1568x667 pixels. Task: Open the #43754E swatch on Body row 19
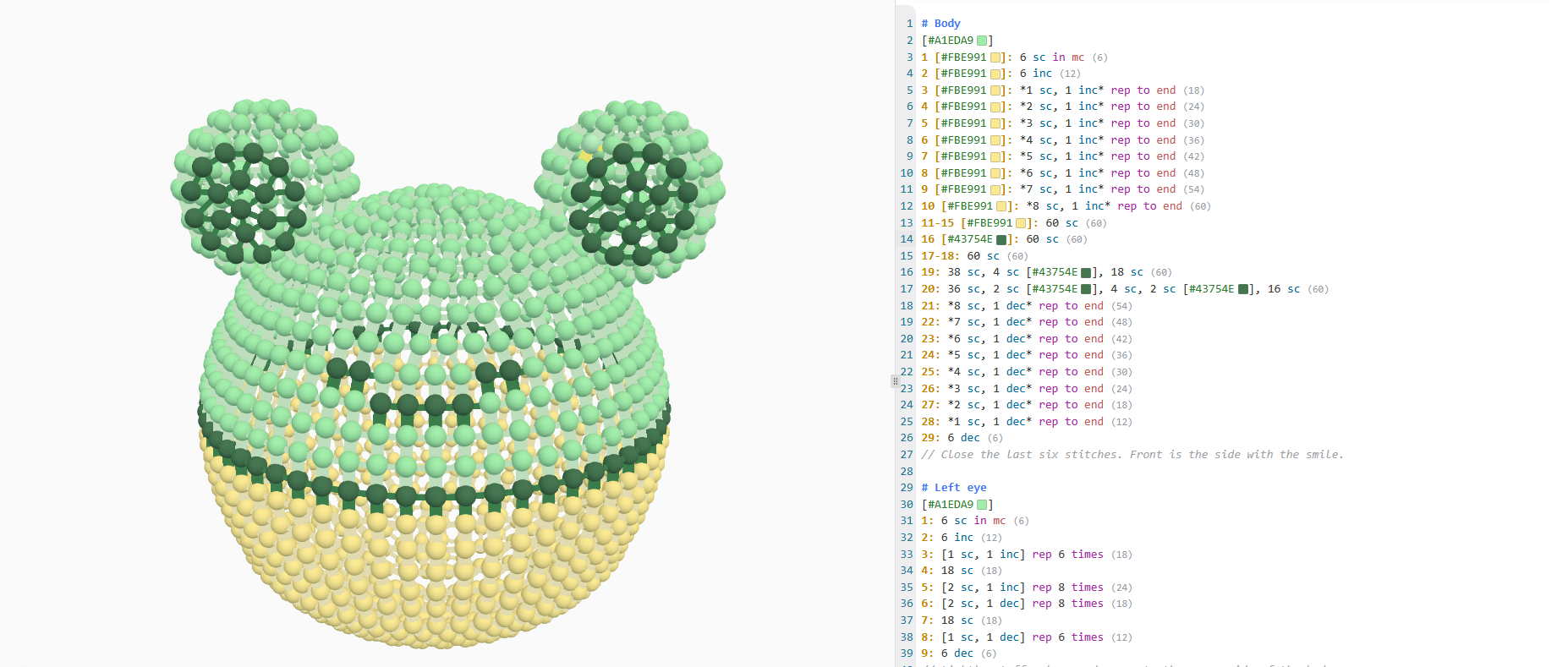[1087, 272]
